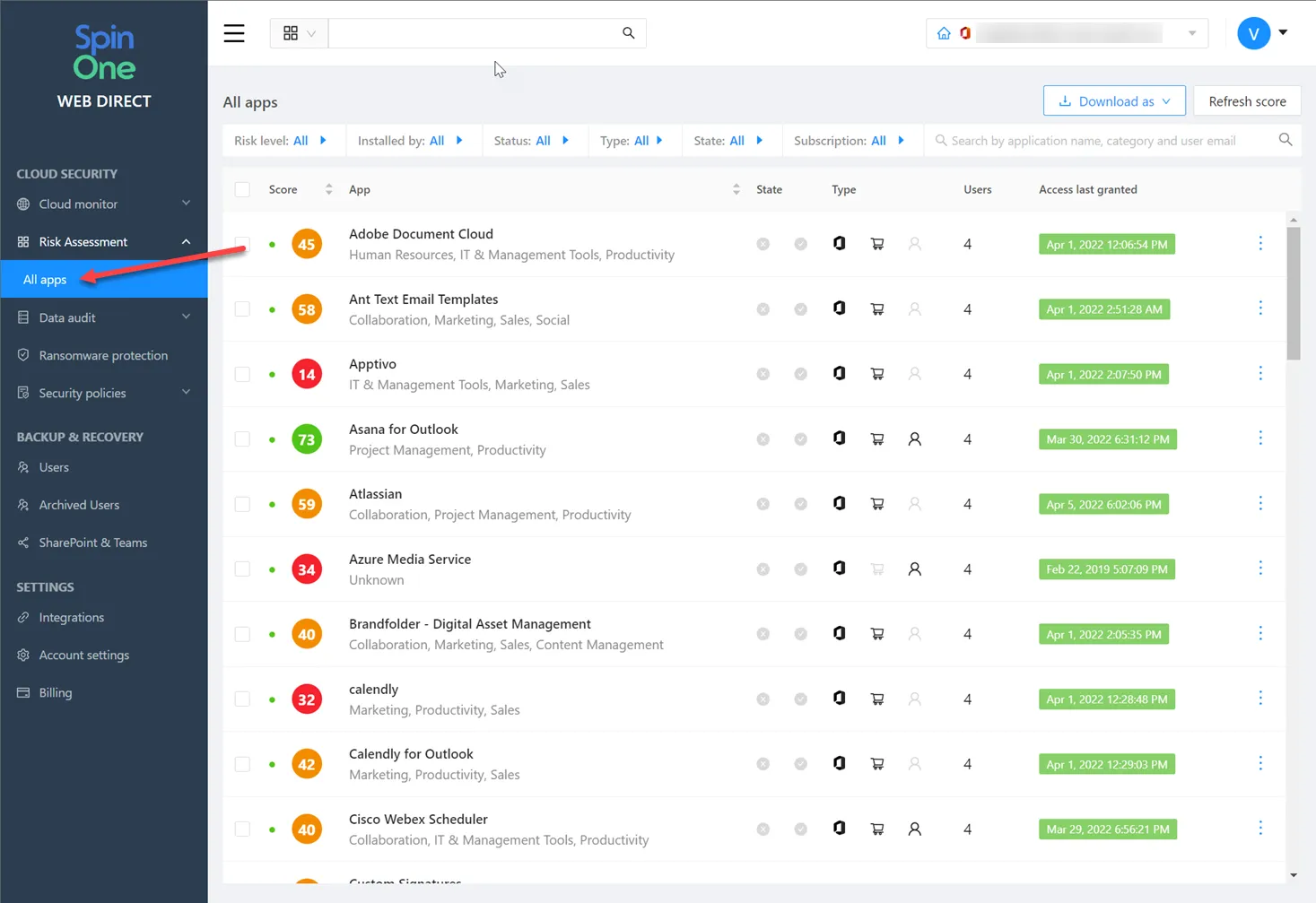This screenshot has height=903, width=1316.
Task: Open the Download as dropdown
Action: click(1114, 100)
